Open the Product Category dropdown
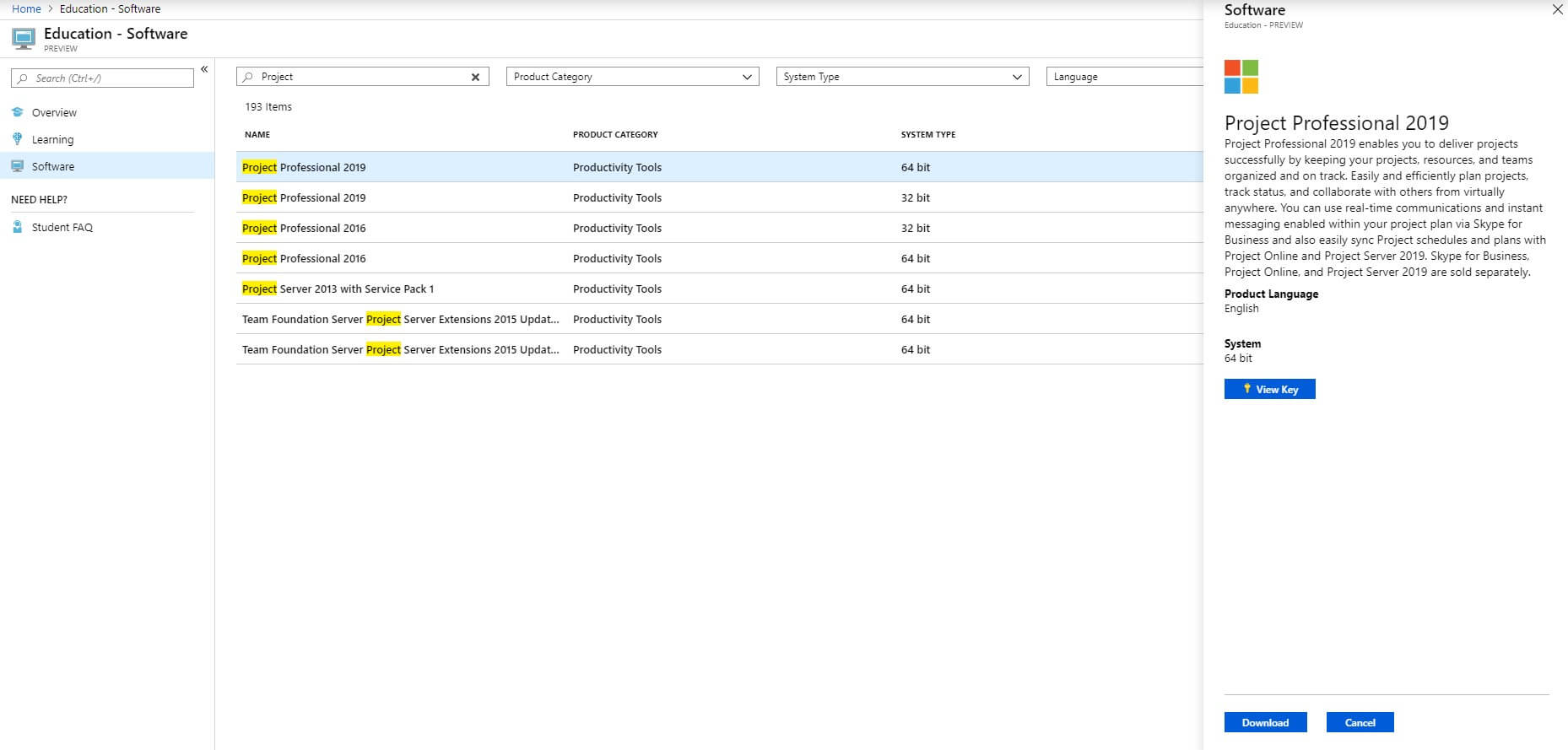The height and width of the screenshot is (750, 1568). point(632,77)
